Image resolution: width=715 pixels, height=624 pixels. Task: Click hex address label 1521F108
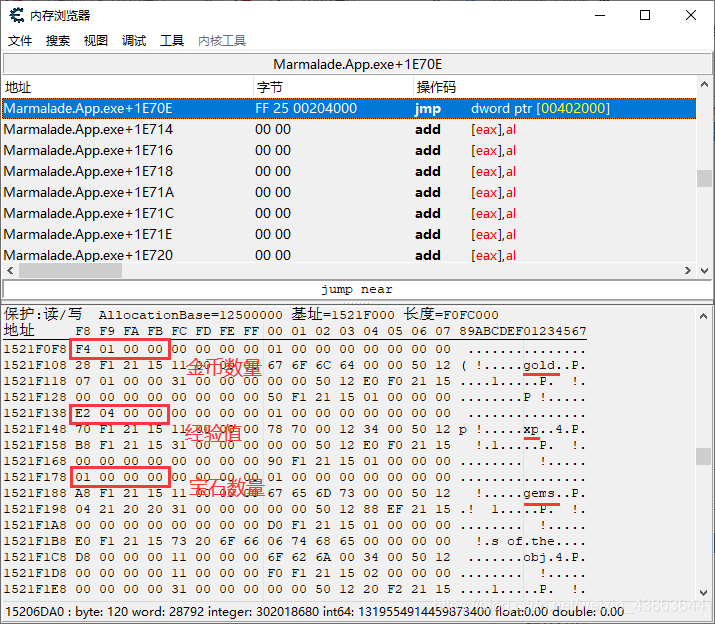[x=35, y=365]
